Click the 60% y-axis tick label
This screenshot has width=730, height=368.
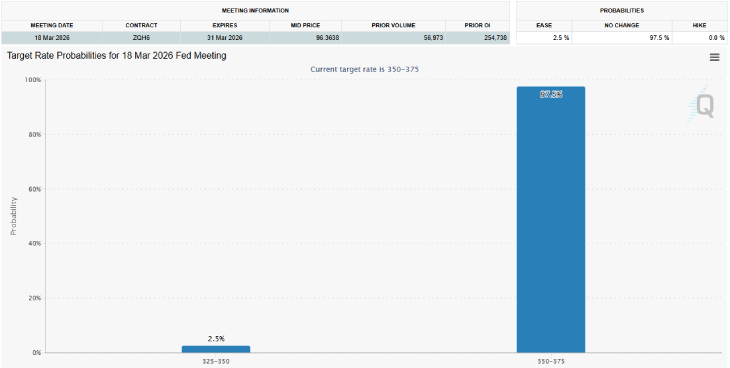coord(34,189)
